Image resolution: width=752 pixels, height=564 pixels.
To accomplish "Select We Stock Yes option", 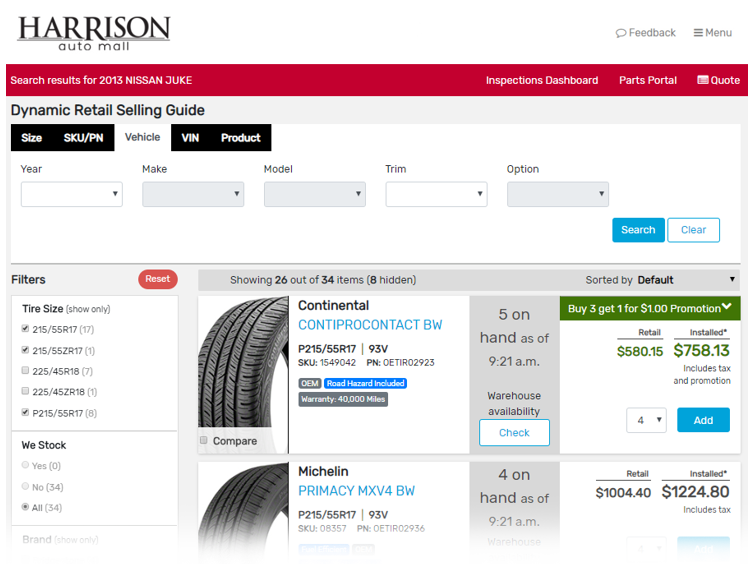I will click(25, 465).
